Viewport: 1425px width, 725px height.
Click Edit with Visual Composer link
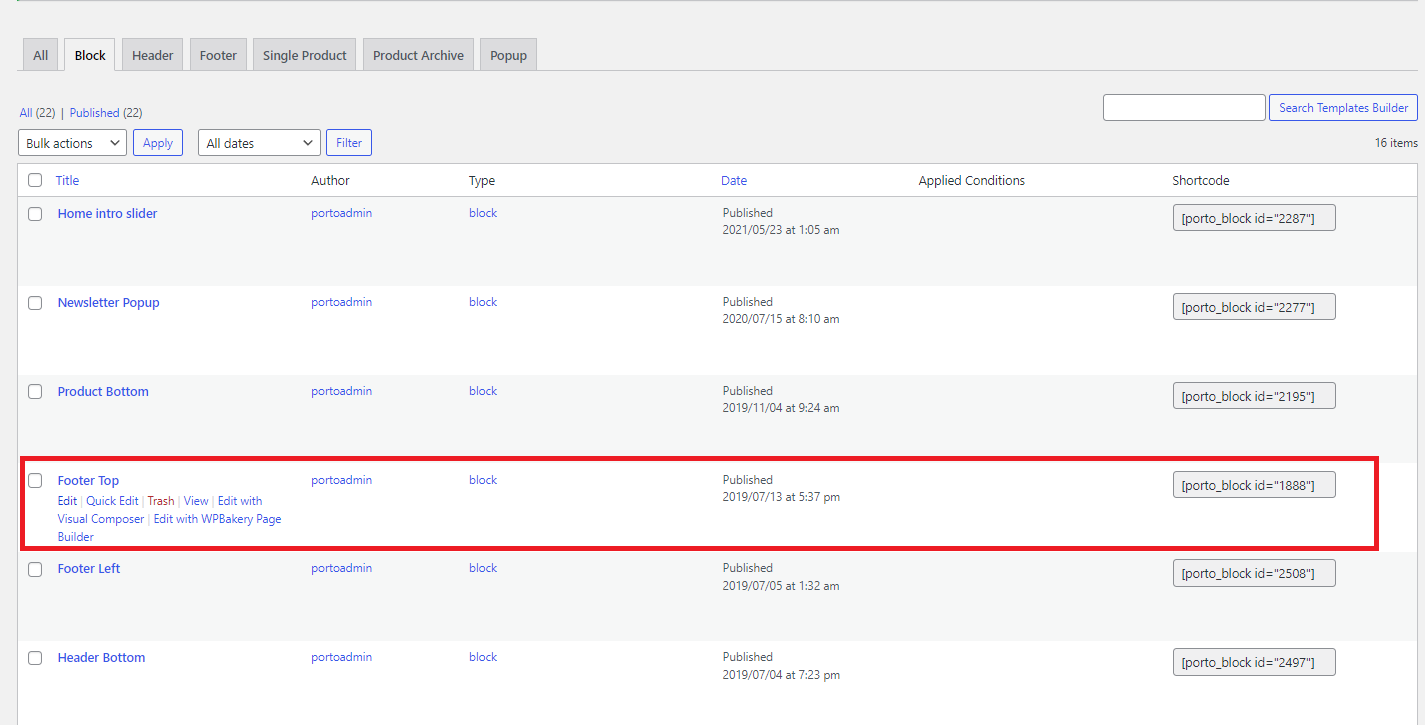tap(160, 510)
